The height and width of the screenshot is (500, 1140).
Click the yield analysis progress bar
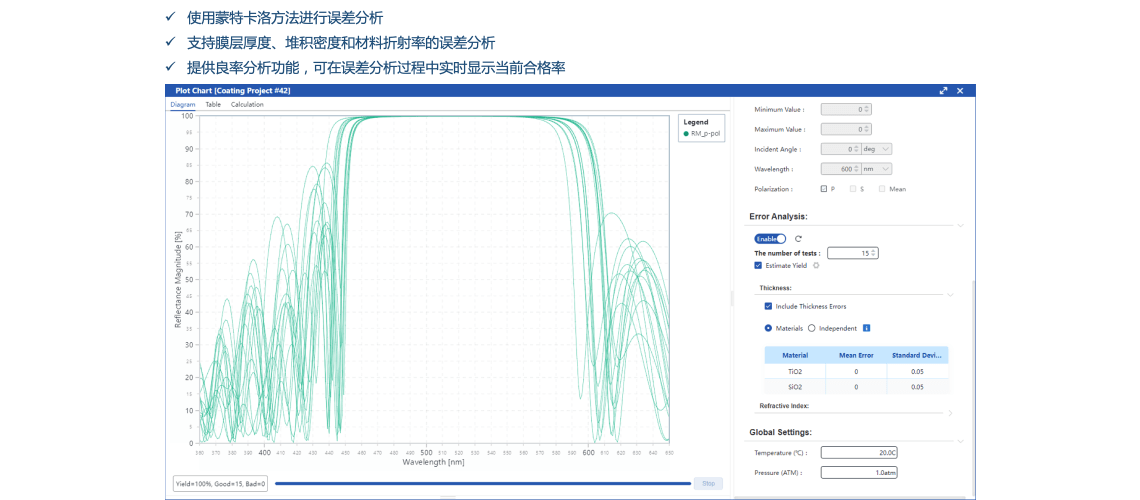[482, 483]
